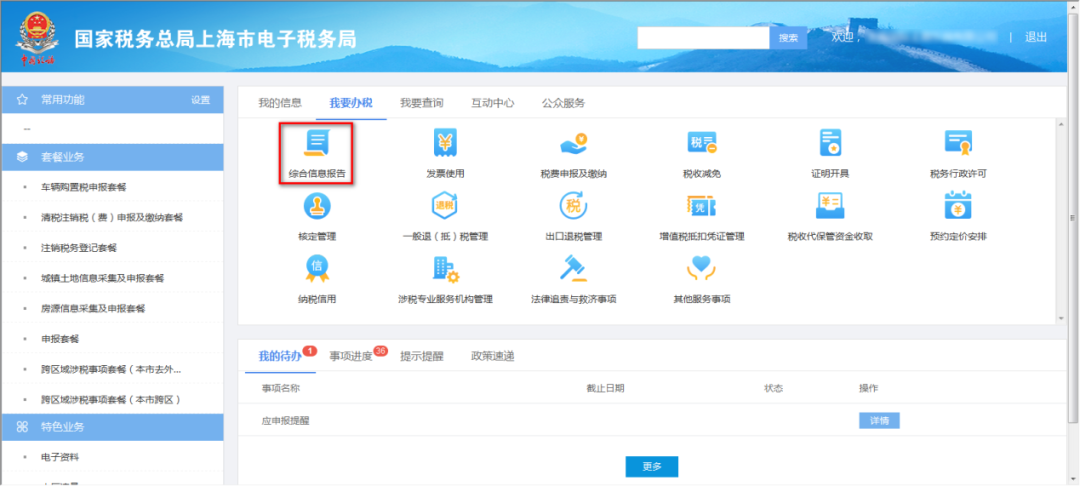
Task: Open 税收减免 icon
Action: click(x=701, y=143)
